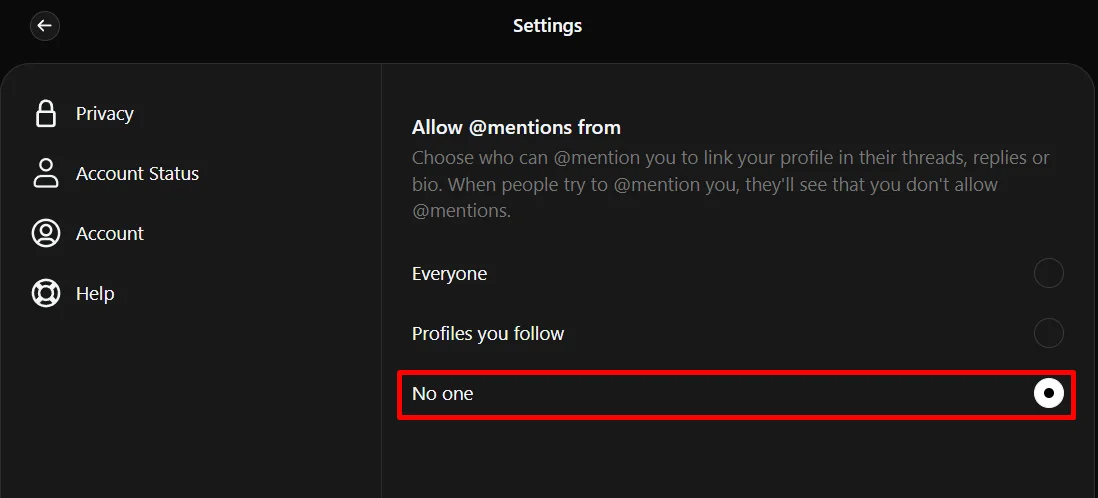1098x498 pixels.
Task: Click the @mention description paragraph
Action: pos(730,184)
